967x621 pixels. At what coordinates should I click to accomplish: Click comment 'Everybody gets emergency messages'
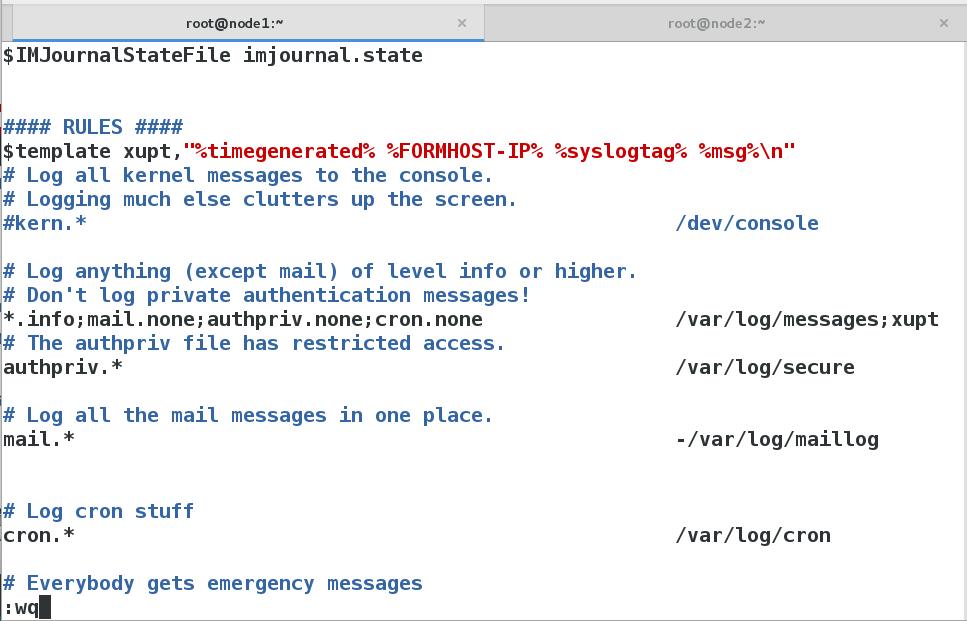pyautogui.click(x=213, y=584)
